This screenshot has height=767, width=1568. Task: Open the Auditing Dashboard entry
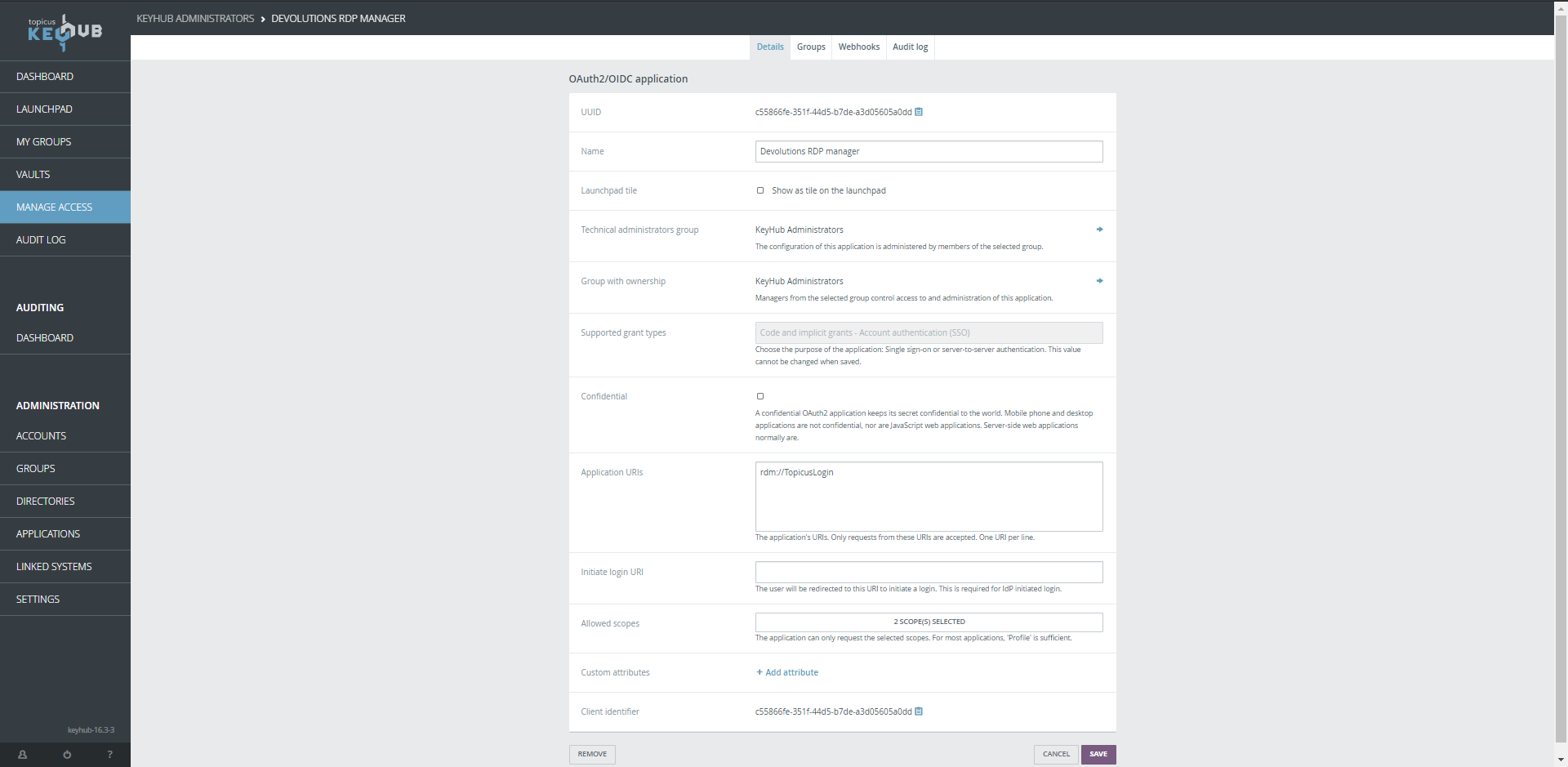coord(65,338)
